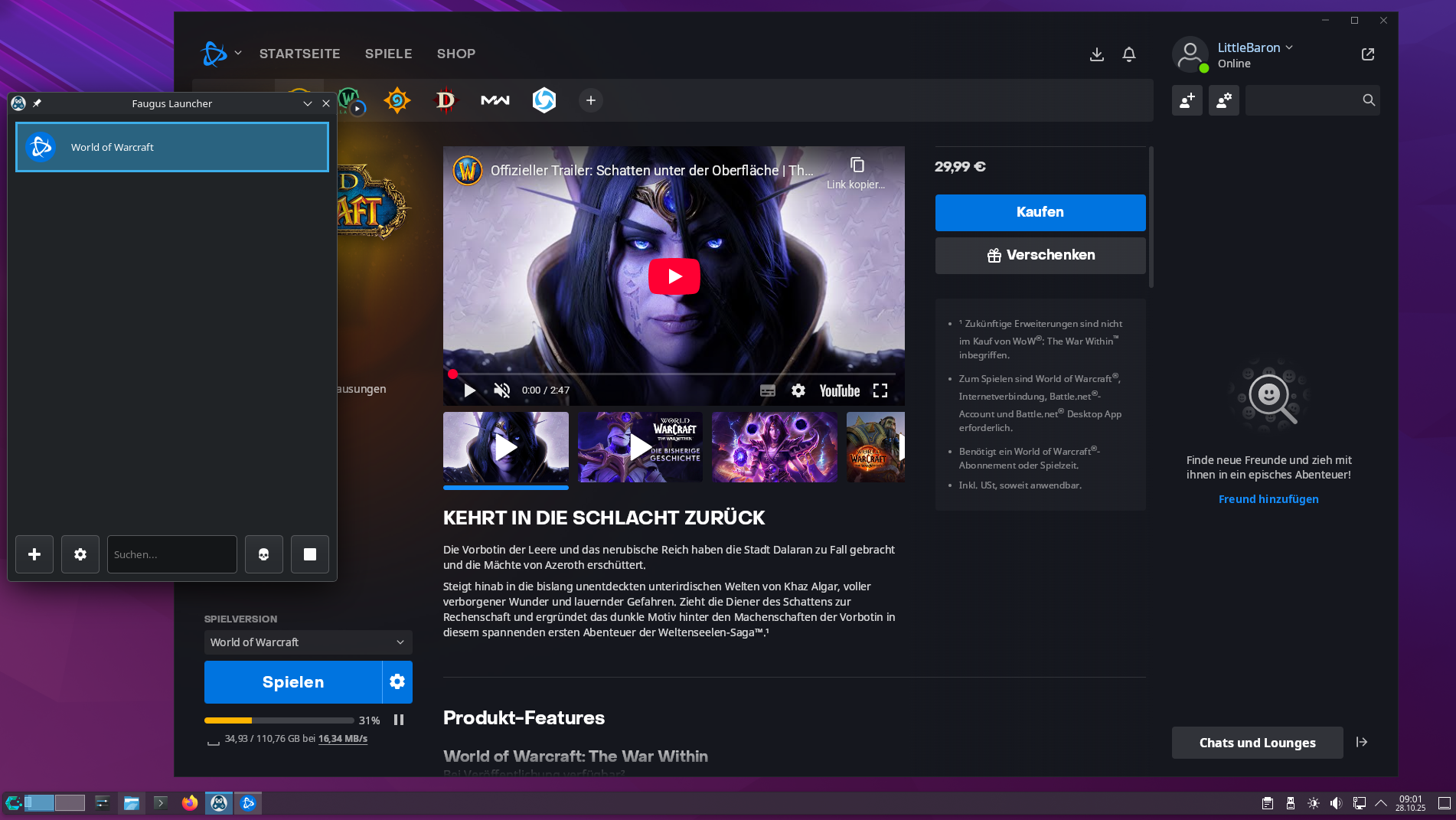The image size is (1456, 820).
Task: Click the download progress bar at 31%
Action: coord(279,720)
